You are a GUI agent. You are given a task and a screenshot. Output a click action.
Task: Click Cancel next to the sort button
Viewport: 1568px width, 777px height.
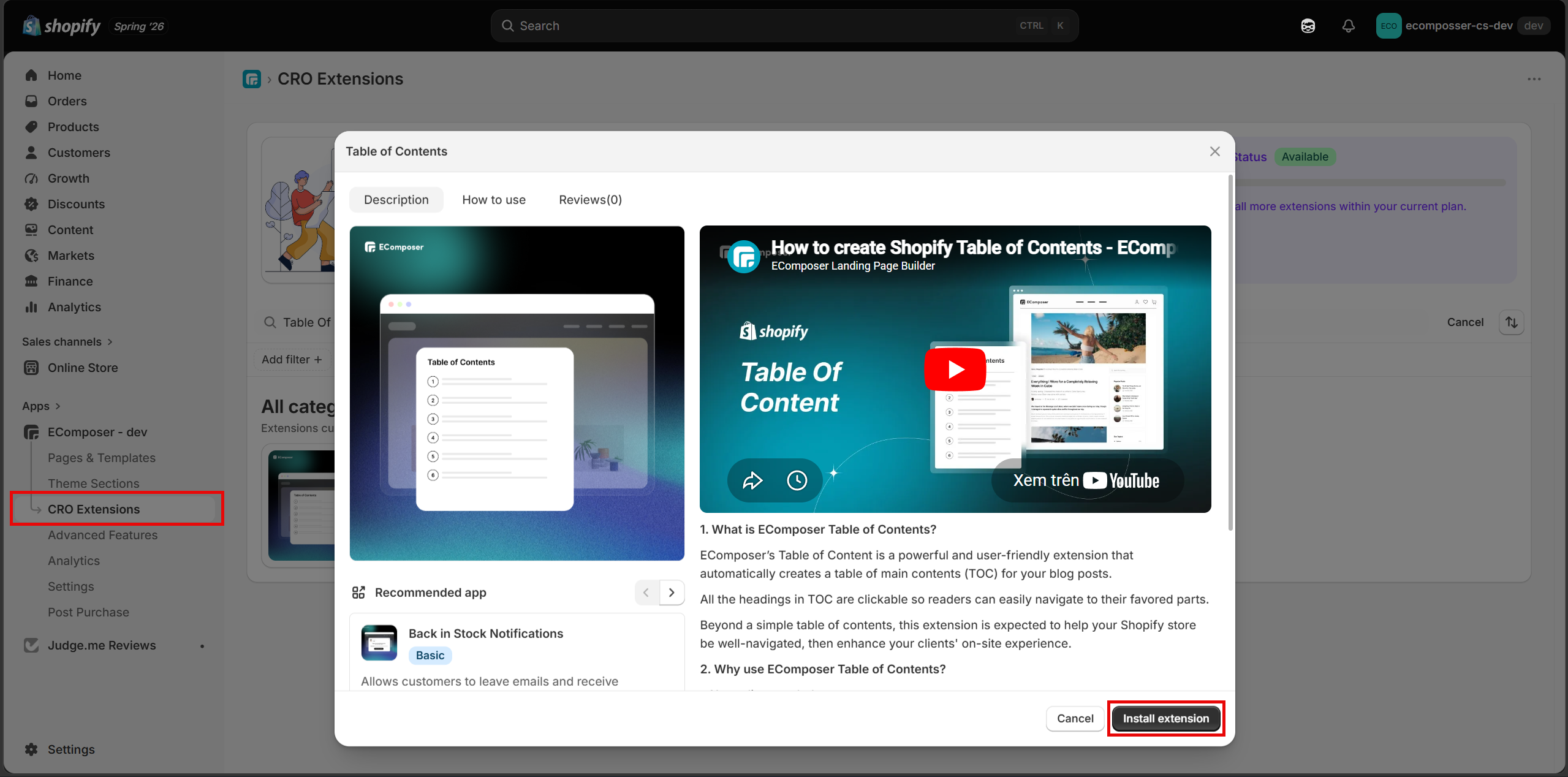click(x=1465, y=322)
